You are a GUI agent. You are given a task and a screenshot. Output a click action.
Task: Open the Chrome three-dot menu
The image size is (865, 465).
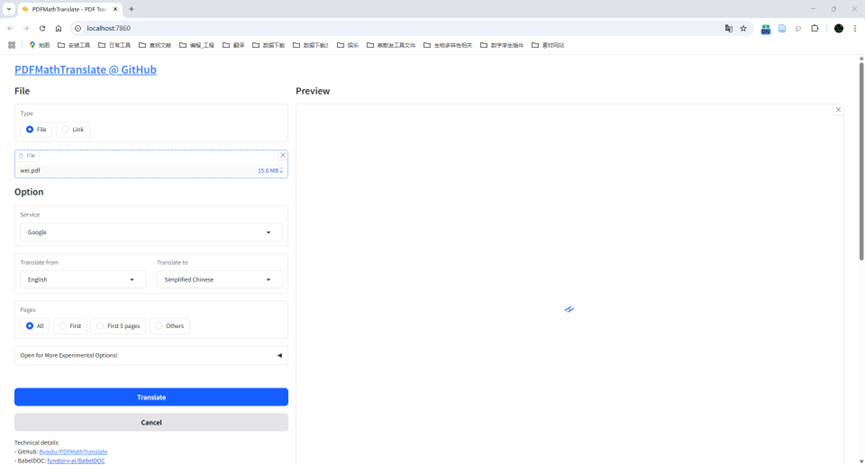click(855, 28)
